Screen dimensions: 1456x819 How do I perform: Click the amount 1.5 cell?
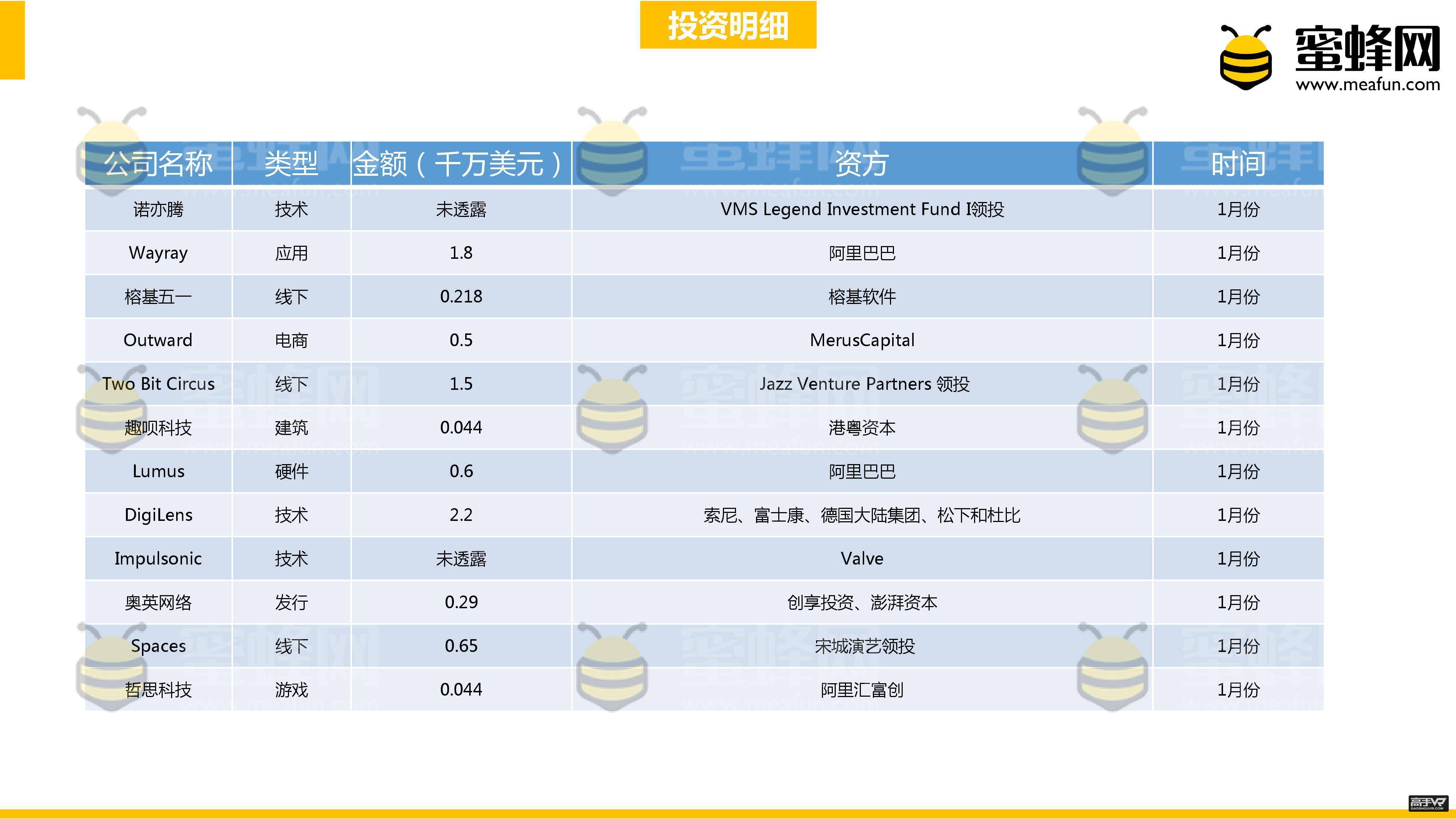click(461, 384)
